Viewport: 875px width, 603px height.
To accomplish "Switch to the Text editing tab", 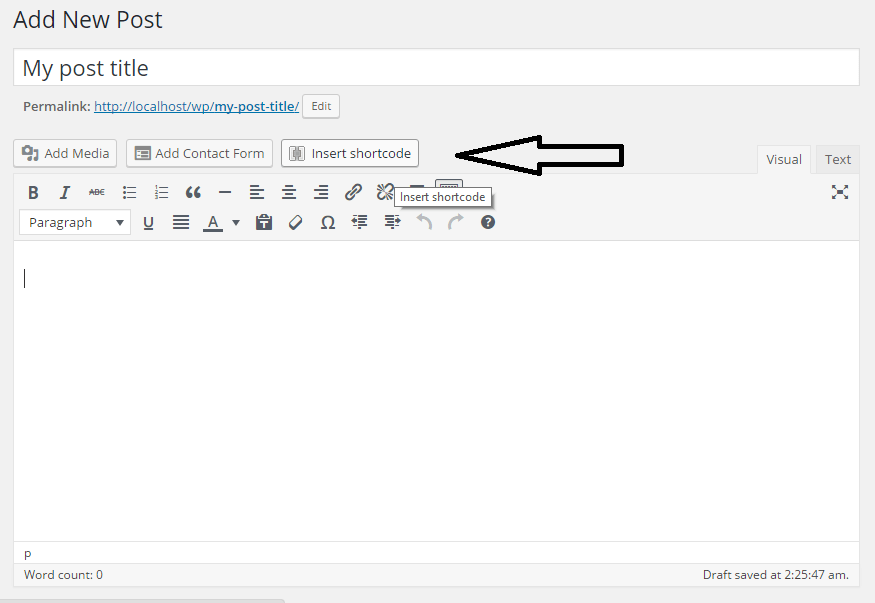I will tap(837, 158).
